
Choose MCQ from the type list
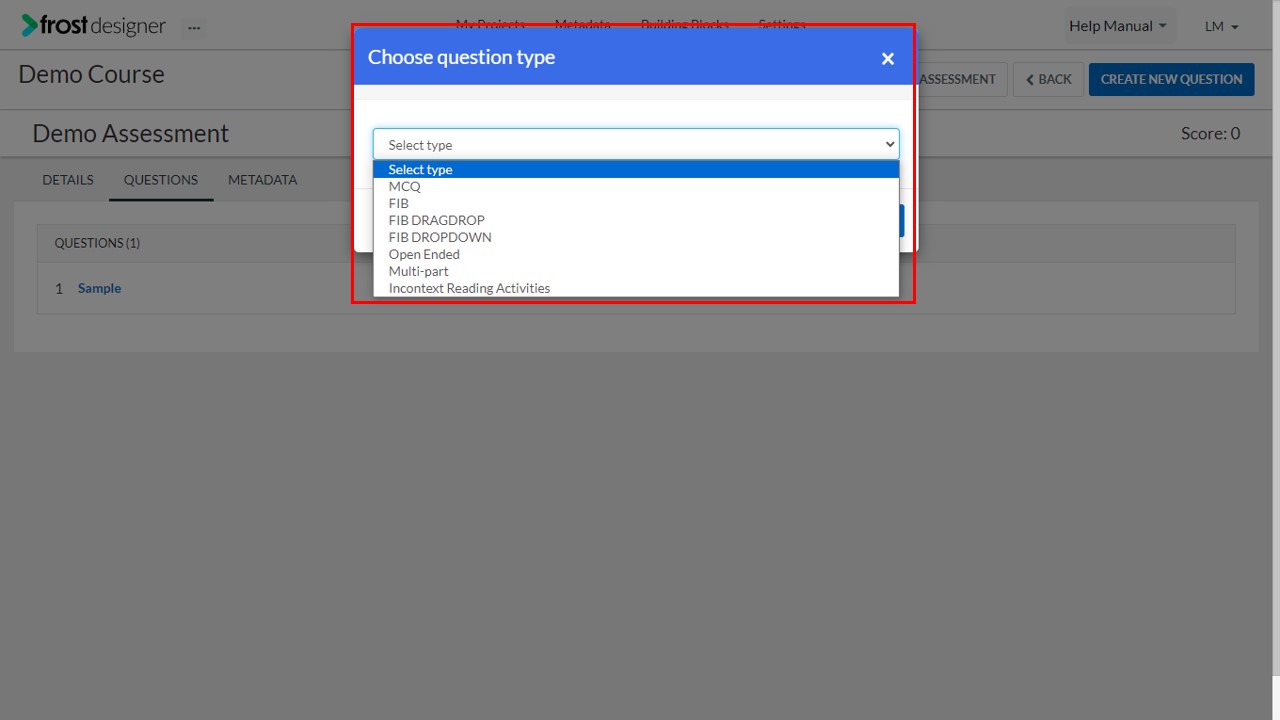tap(636, 186)
